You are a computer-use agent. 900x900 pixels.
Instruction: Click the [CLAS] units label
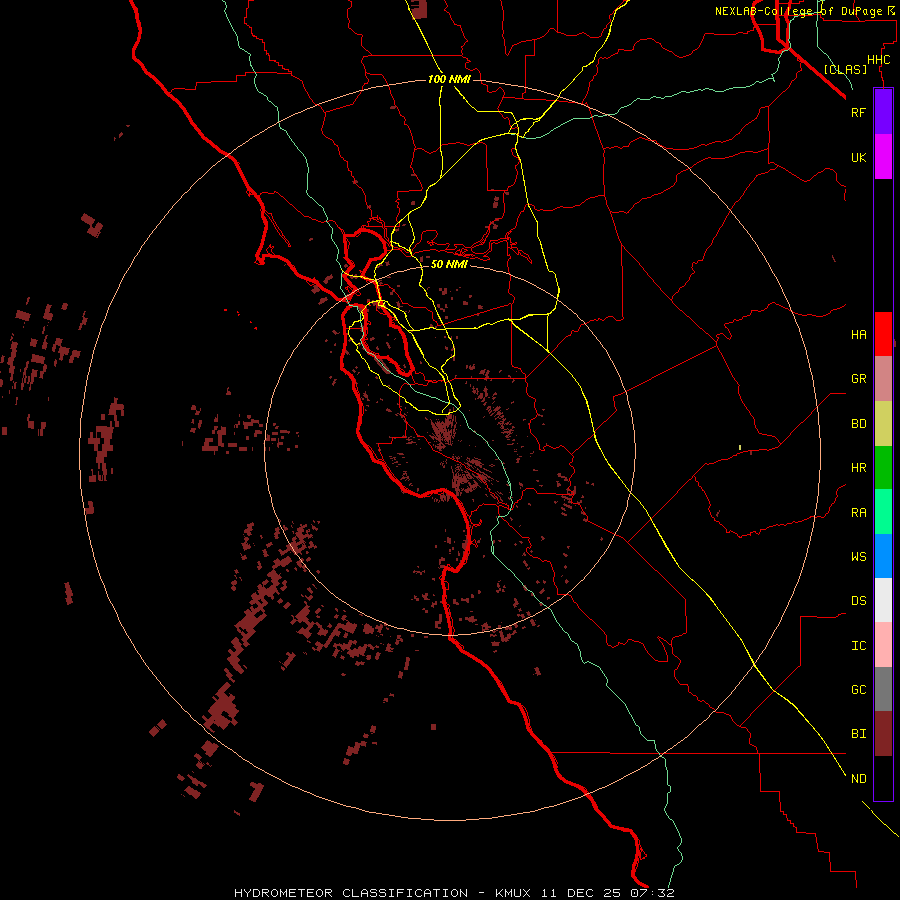click(x=845, y=69)
